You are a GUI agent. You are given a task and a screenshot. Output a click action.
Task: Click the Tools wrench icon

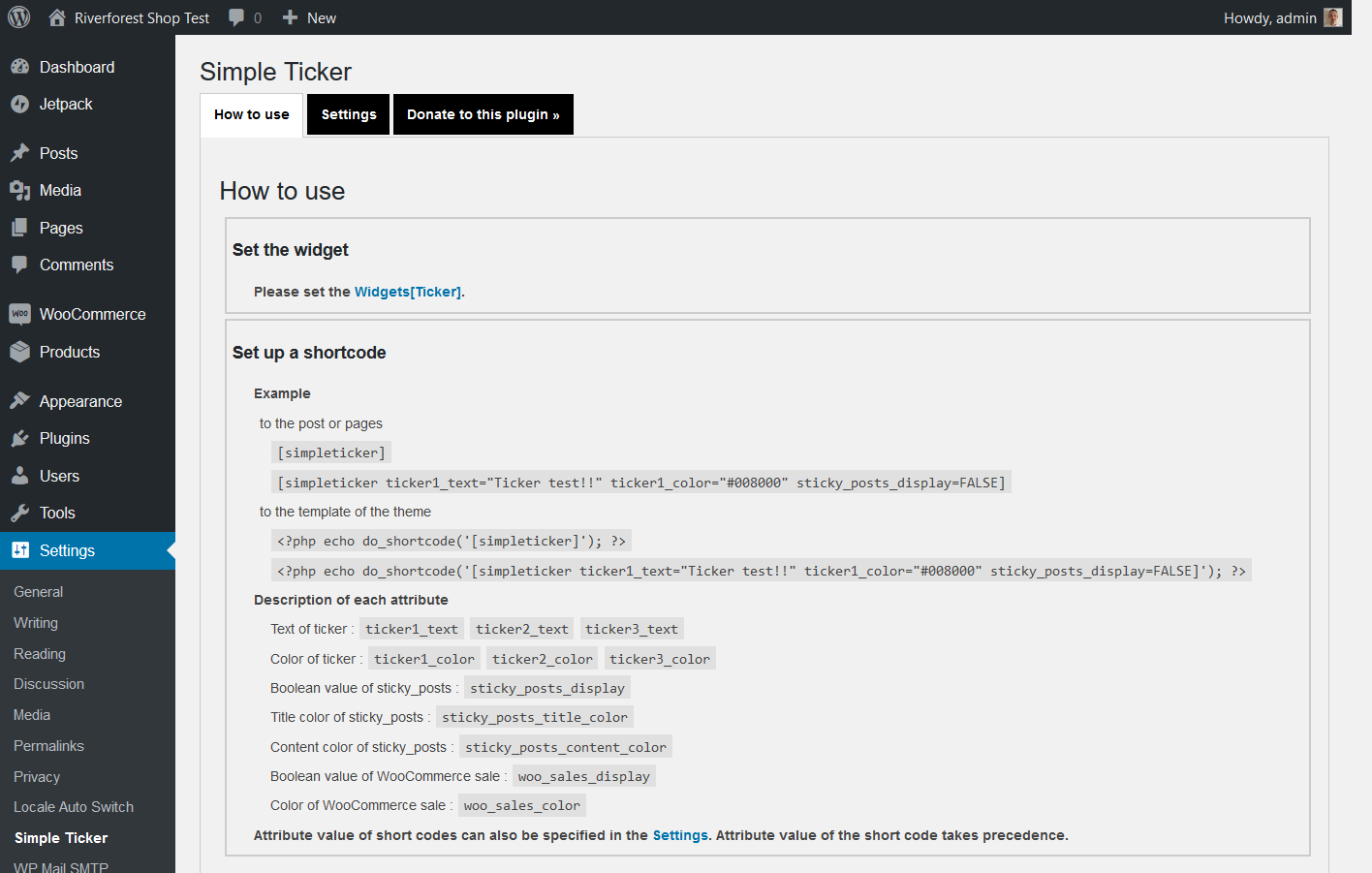19,513
